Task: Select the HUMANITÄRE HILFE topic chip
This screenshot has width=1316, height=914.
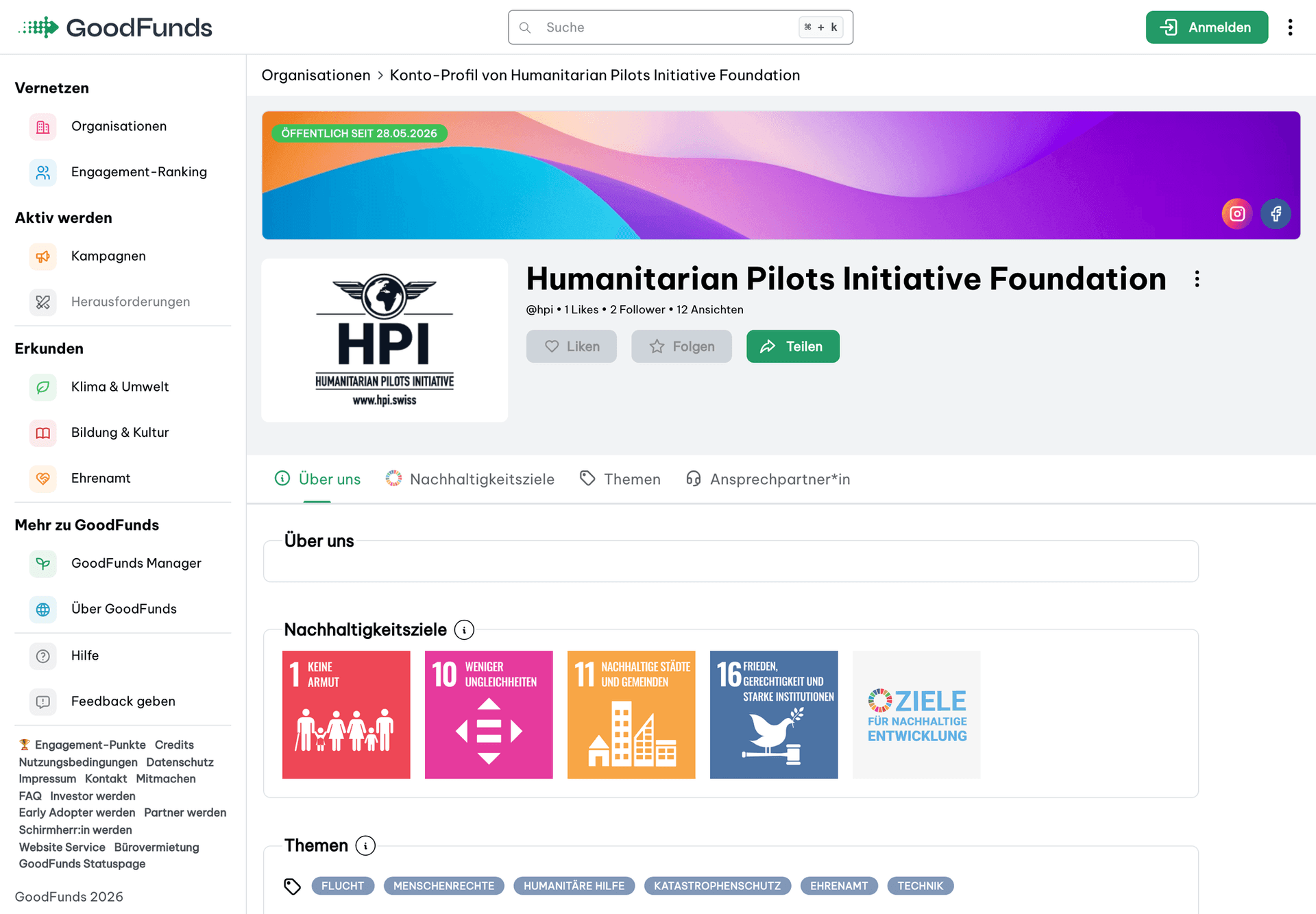Action: (574, 886)
